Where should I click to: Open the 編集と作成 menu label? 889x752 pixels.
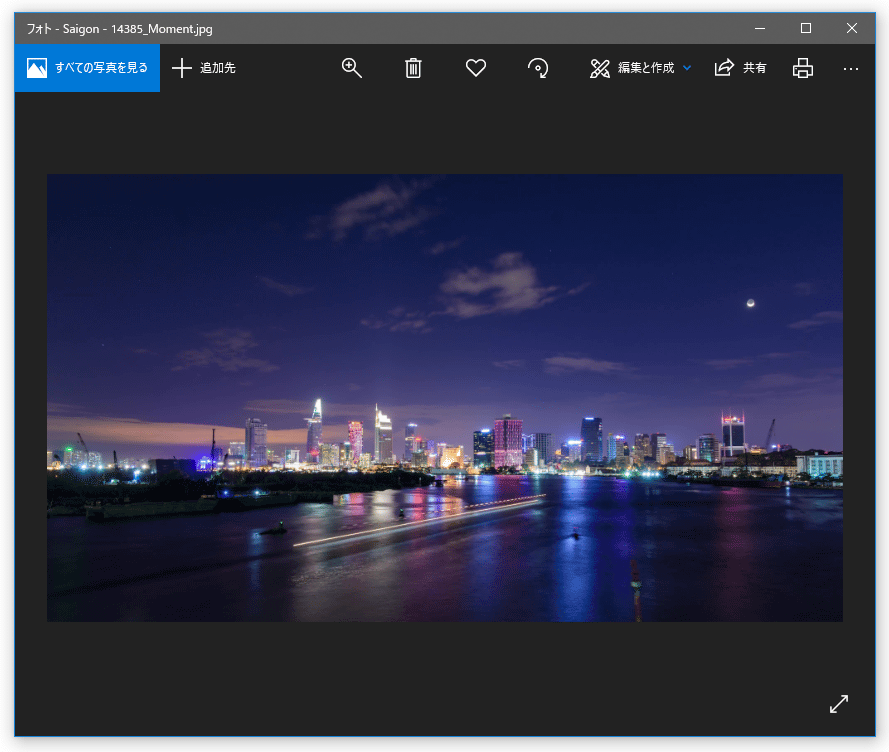click(x=646, y=68)
